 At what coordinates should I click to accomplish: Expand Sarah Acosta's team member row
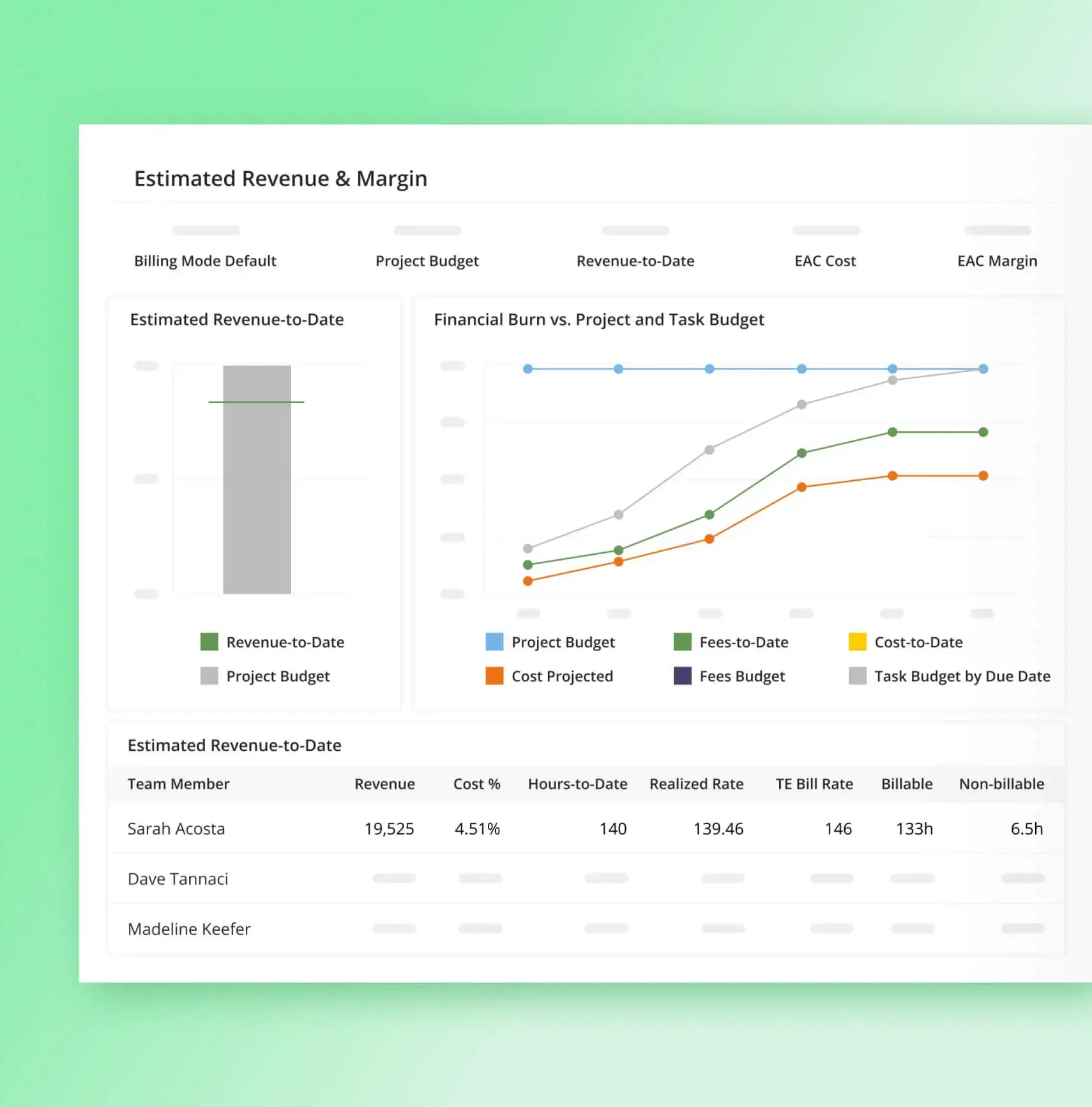[x=176, y=829]
